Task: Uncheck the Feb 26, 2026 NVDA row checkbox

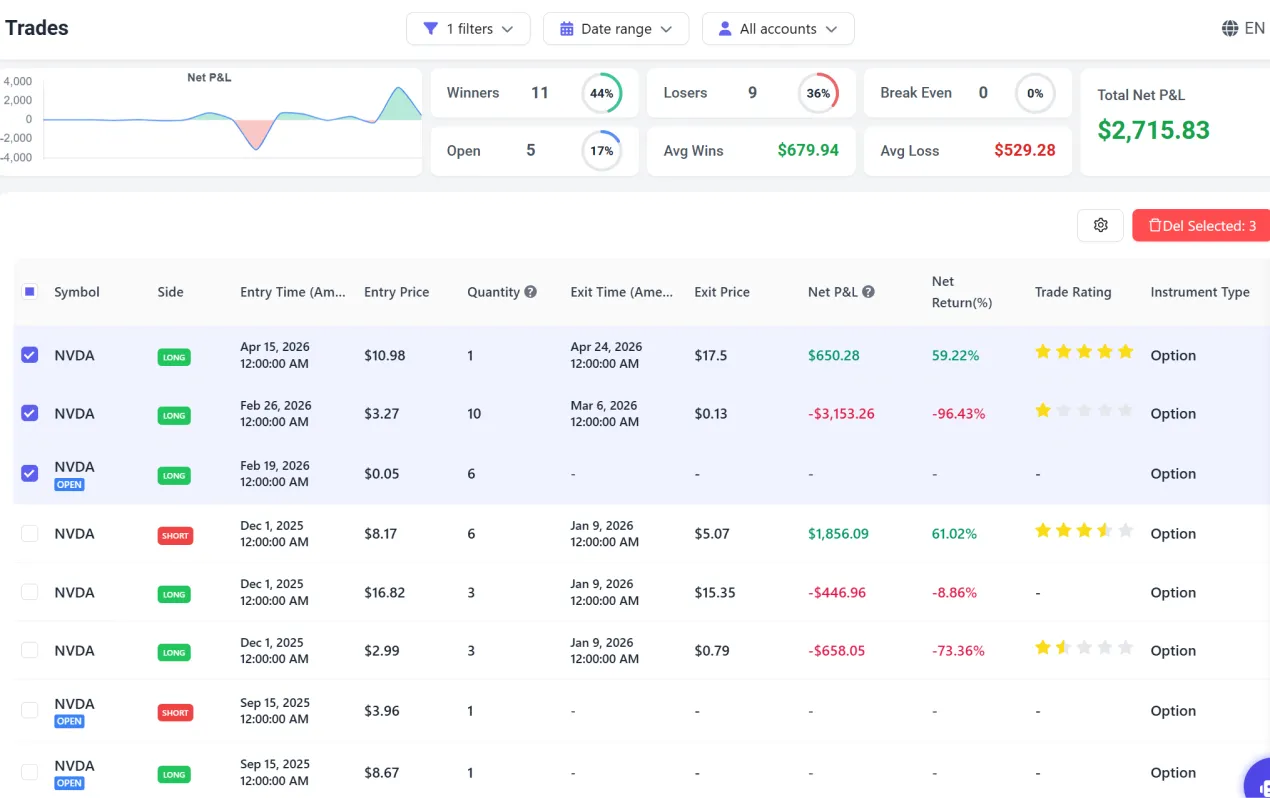Action: (30, 413)
